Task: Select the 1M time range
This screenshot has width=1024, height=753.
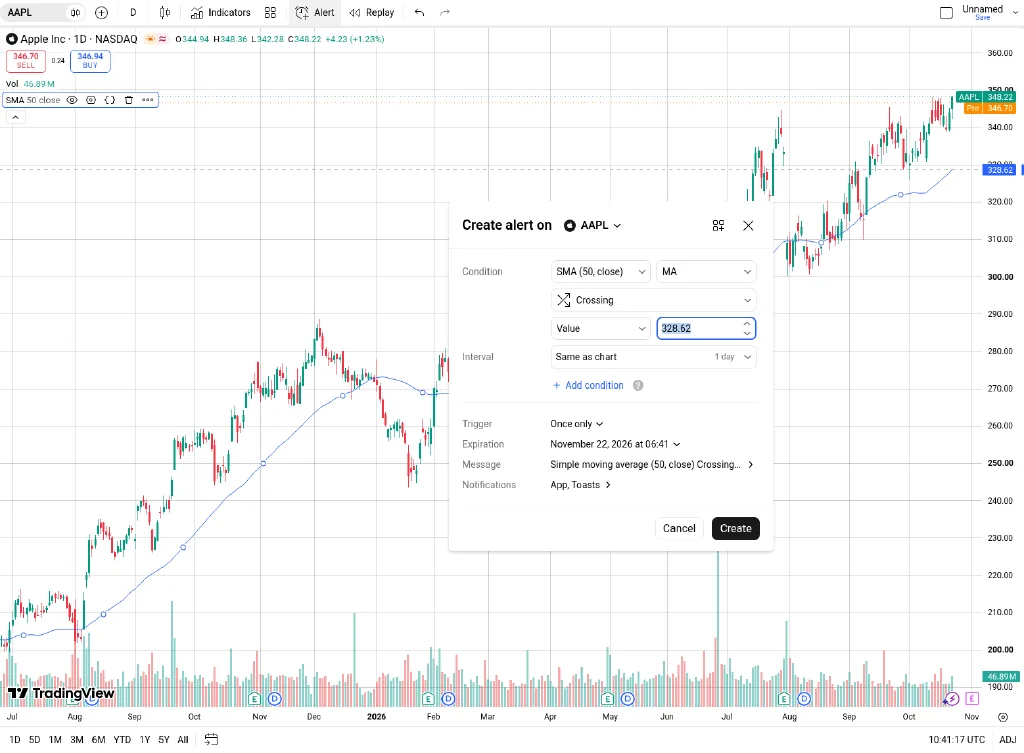Action: [56, 739]
